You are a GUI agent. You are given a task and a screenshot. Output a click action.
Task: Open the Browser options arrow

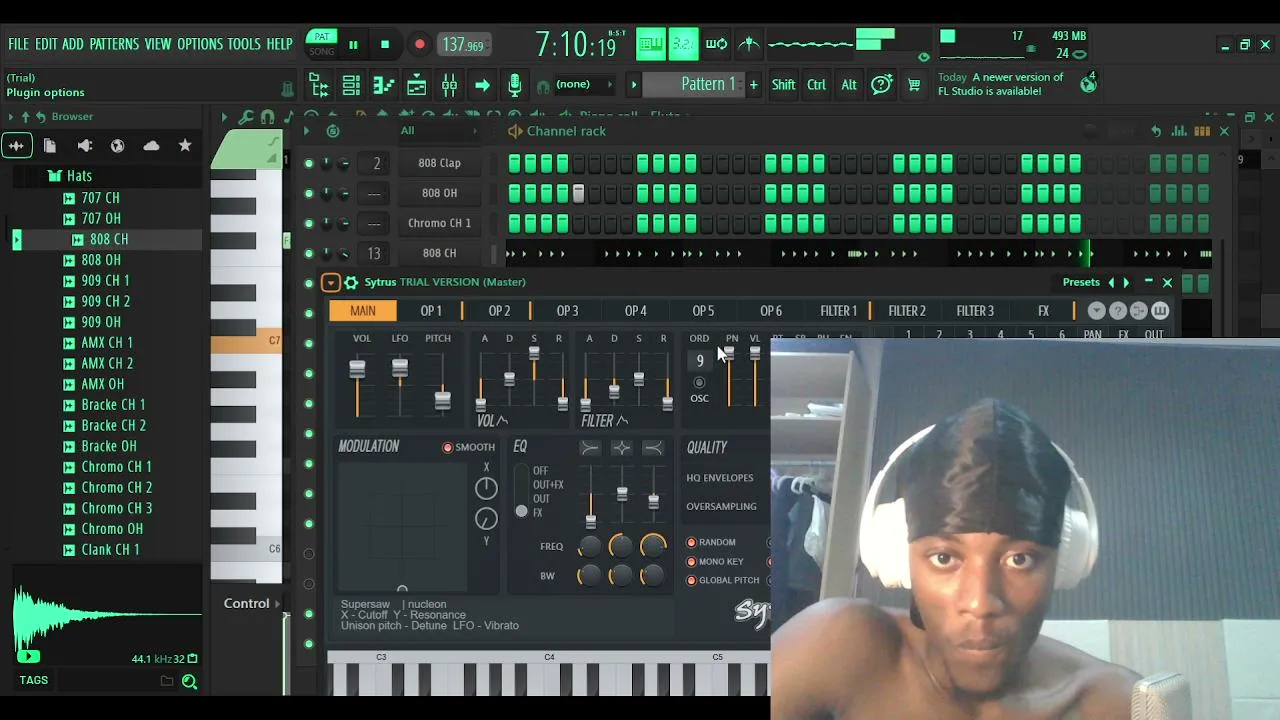[x=12, y=117]
